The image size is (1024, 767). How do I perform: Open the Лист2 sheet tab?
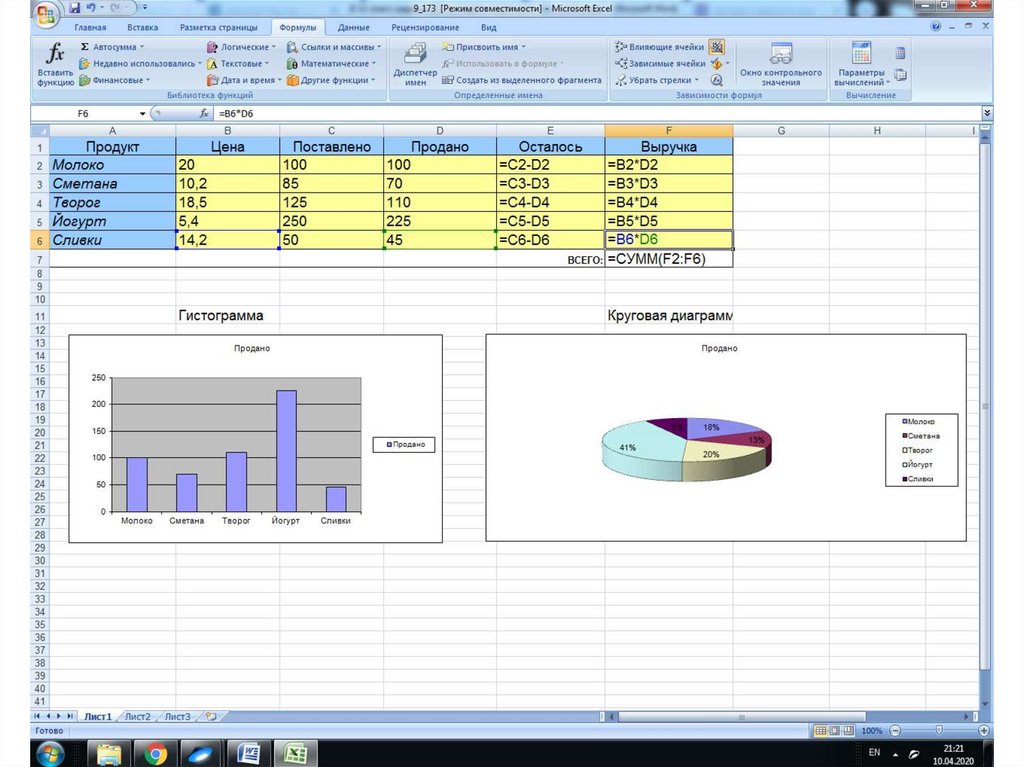137,716
